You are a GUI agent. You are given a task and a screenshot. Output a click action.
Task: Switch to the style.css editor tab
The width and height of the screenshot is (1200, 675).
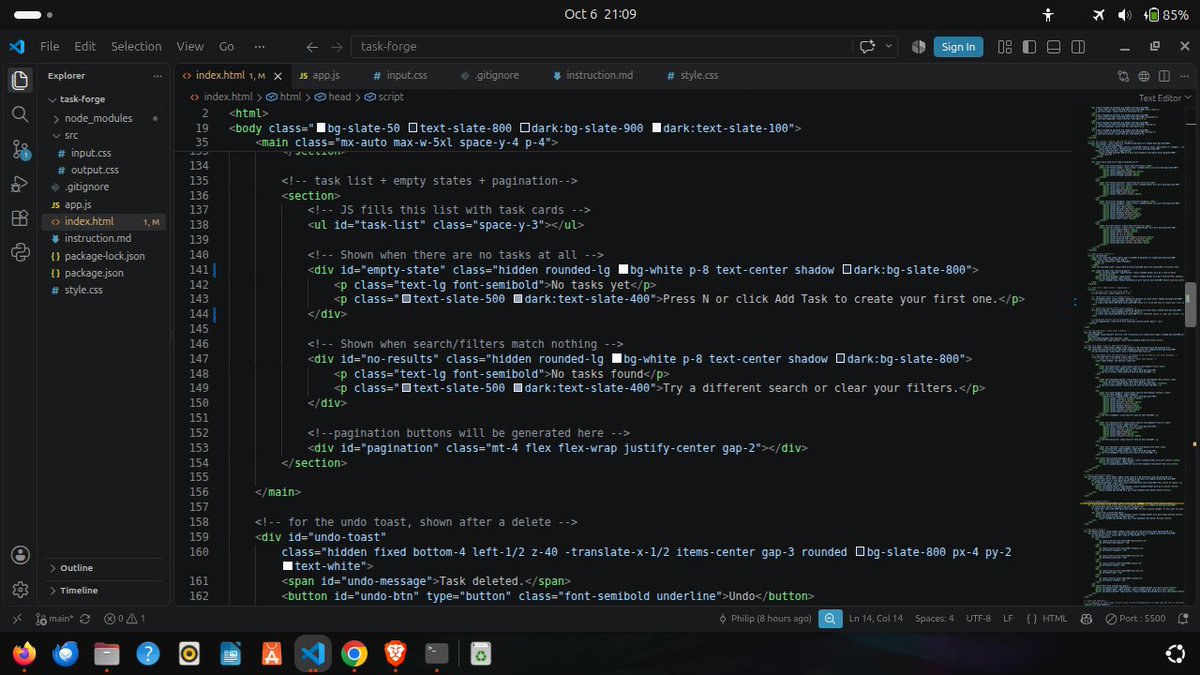(691, 75)
